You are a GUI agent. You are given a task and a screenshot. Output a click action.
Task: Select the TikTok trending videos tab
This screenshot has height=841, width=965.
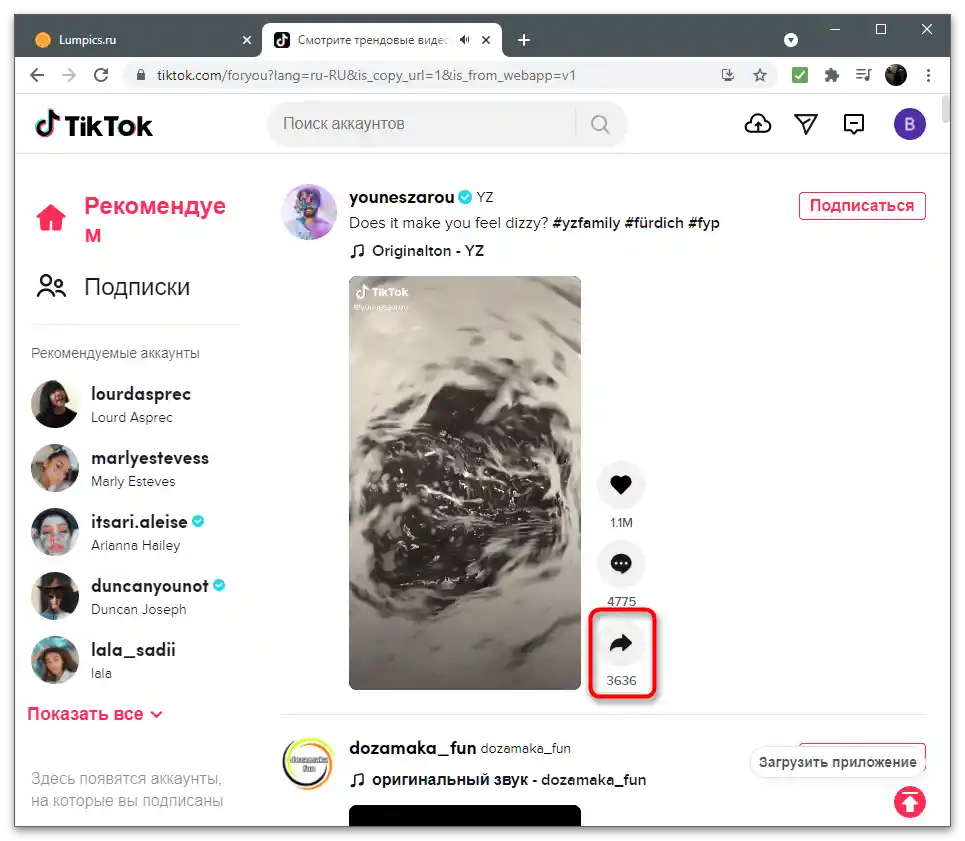pyautogui.click(x=382, y=40)
